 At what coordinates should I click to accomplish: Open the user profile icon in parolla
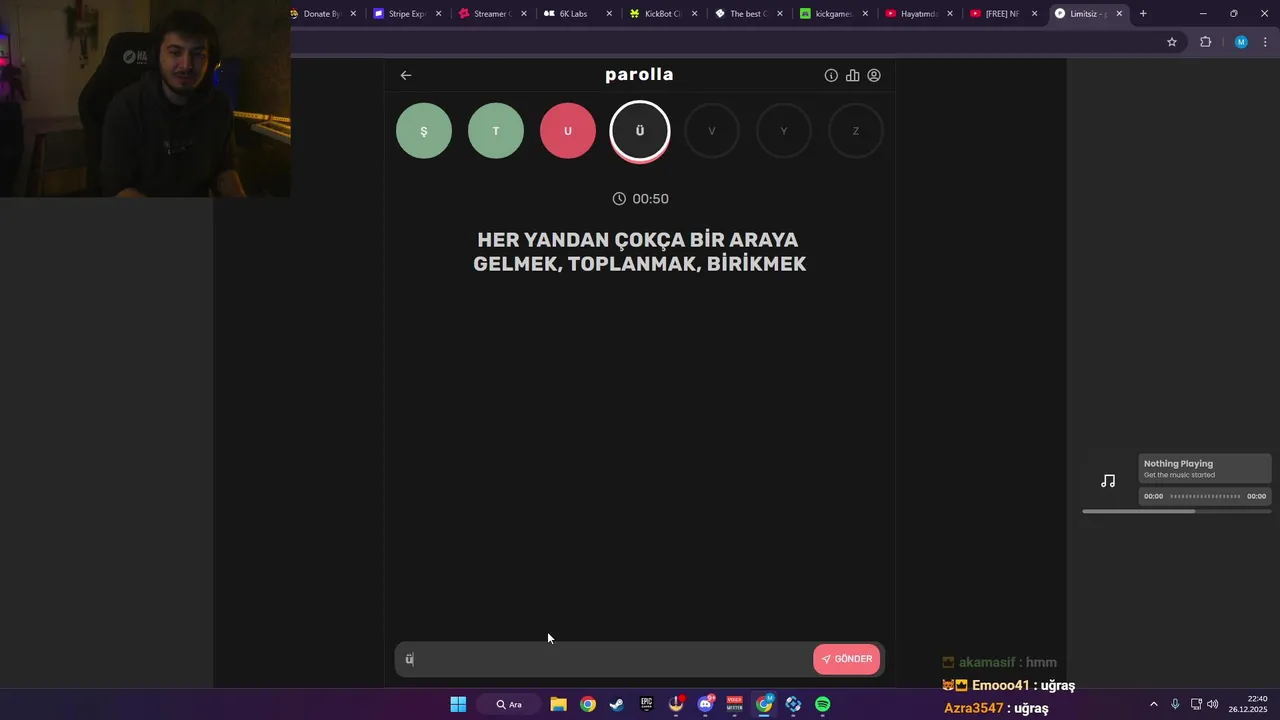pyautogui.click(x=874, y=75)
